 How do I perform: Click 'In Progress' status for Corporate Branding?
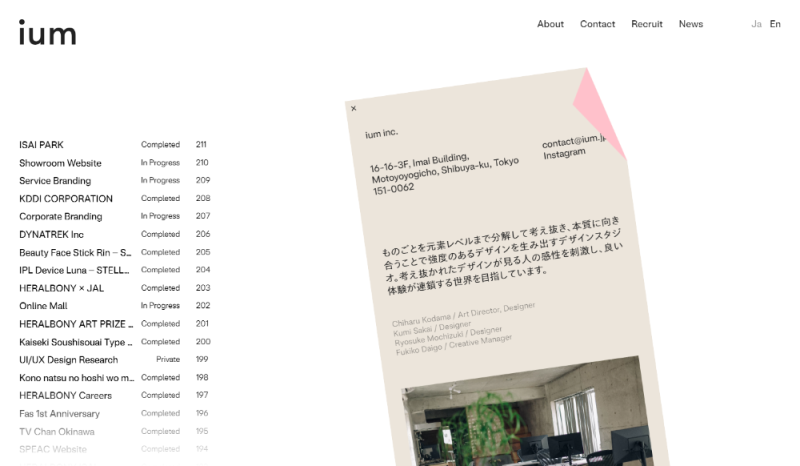[160, 216]
